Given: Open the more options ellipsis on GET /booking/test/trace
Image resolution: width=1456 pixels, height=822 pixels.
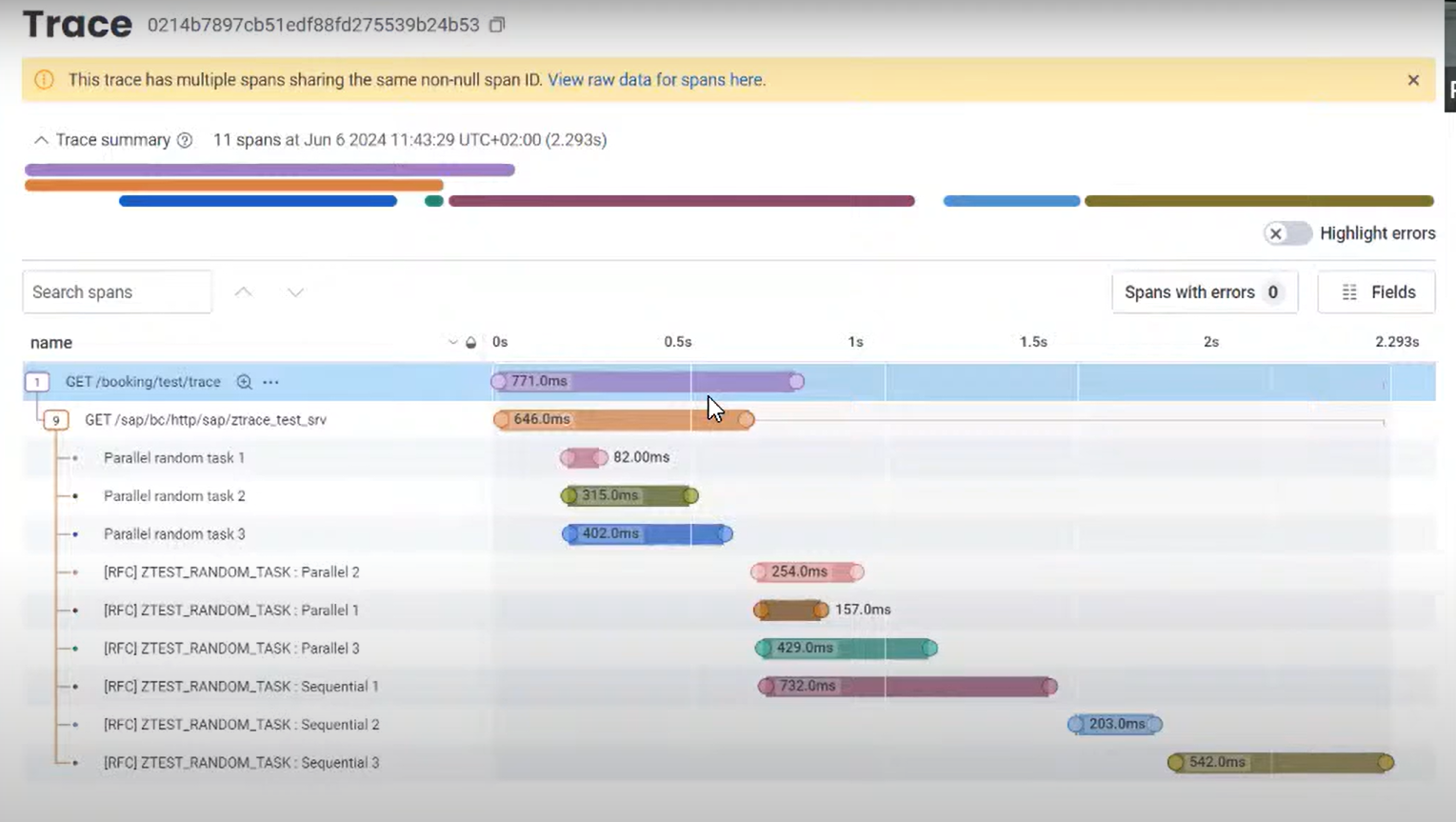Looking at the screenshot, I should click(x=270, y=382).
